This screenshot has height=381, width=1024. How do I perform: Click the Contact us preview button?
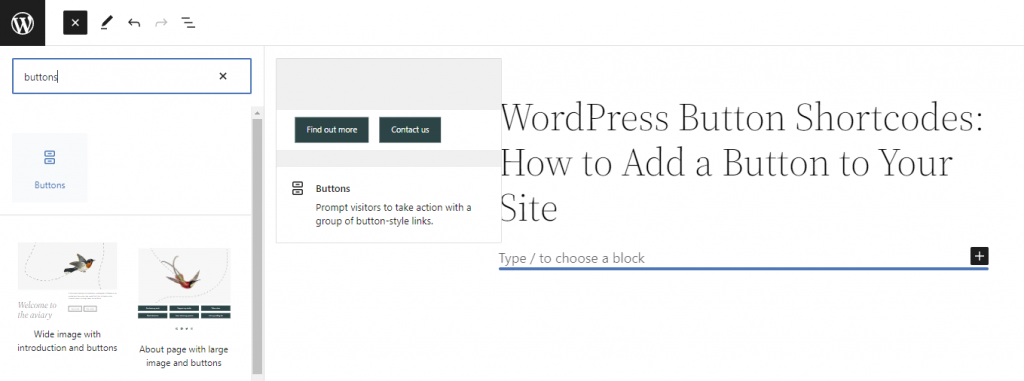[x=410, y=129]
